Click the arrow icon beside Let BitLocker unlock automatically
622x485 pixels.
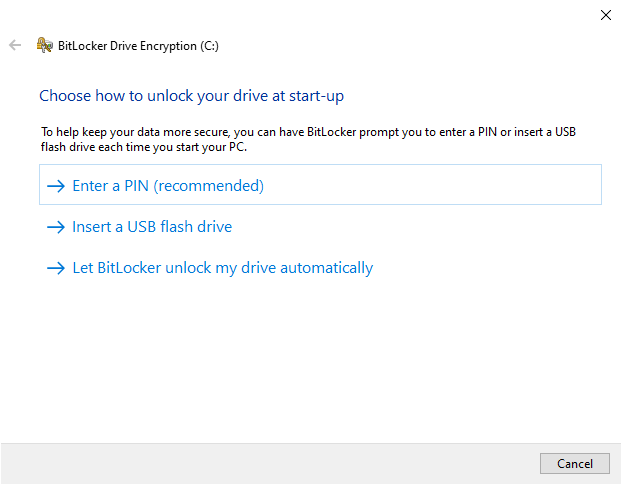(x=55, y=268)
